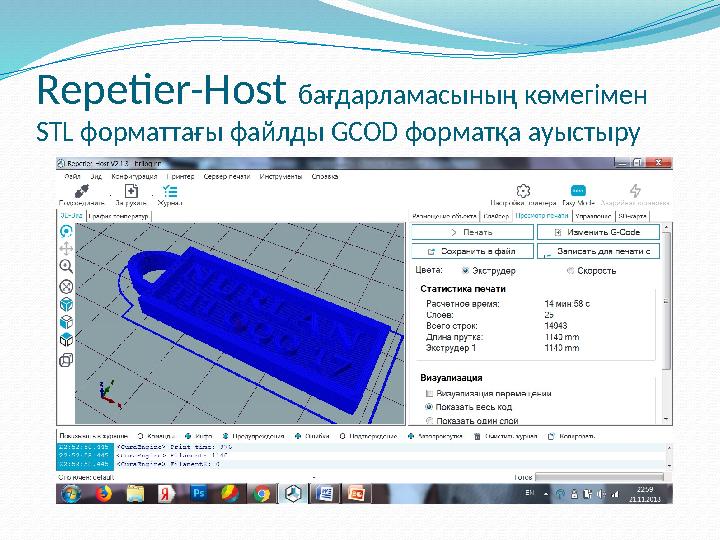Switch to the Просмотр печати tab

(542, 215)
